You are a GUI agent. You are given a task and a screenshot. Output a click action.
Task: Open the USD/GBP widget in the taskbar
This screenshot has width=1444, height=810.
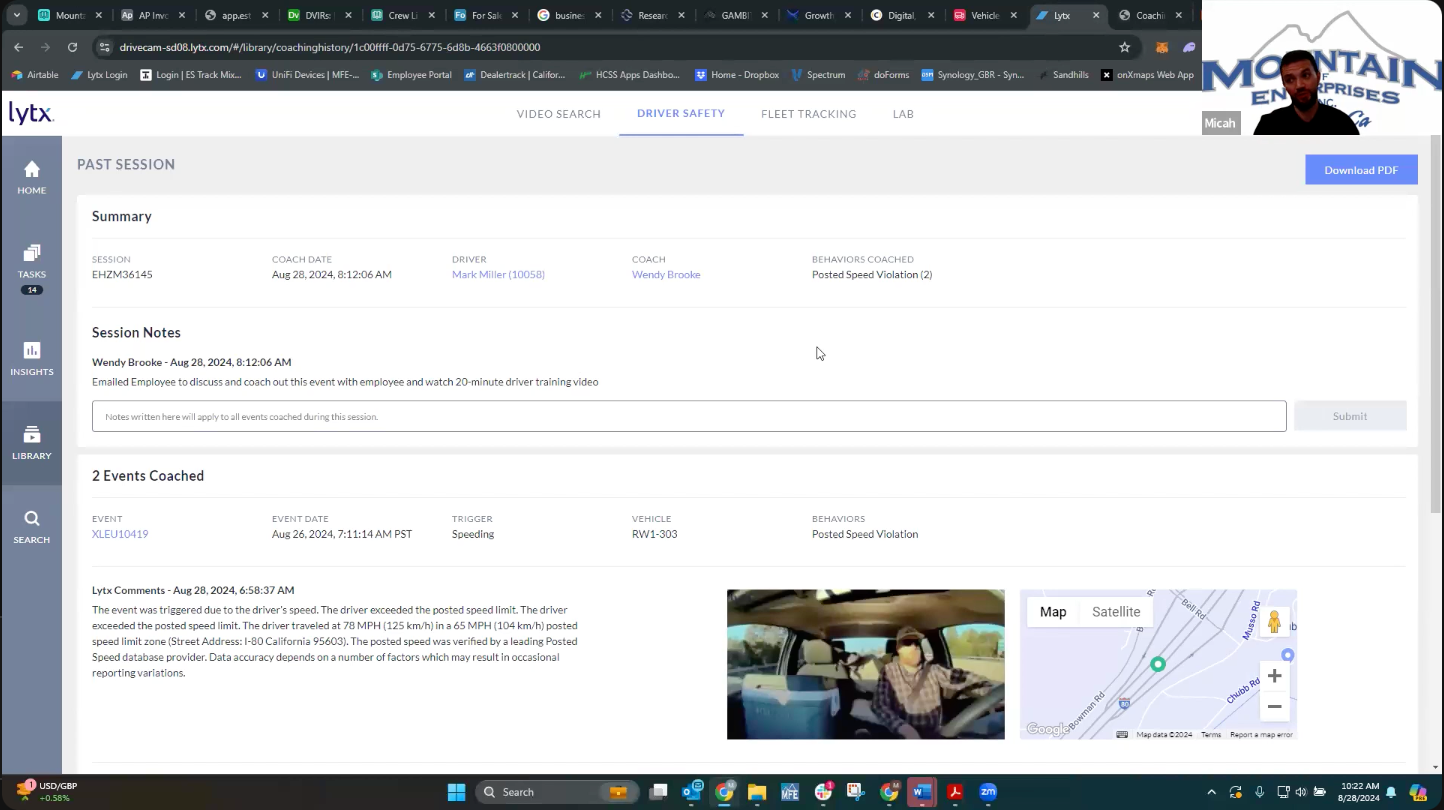(x=44, y=792)
